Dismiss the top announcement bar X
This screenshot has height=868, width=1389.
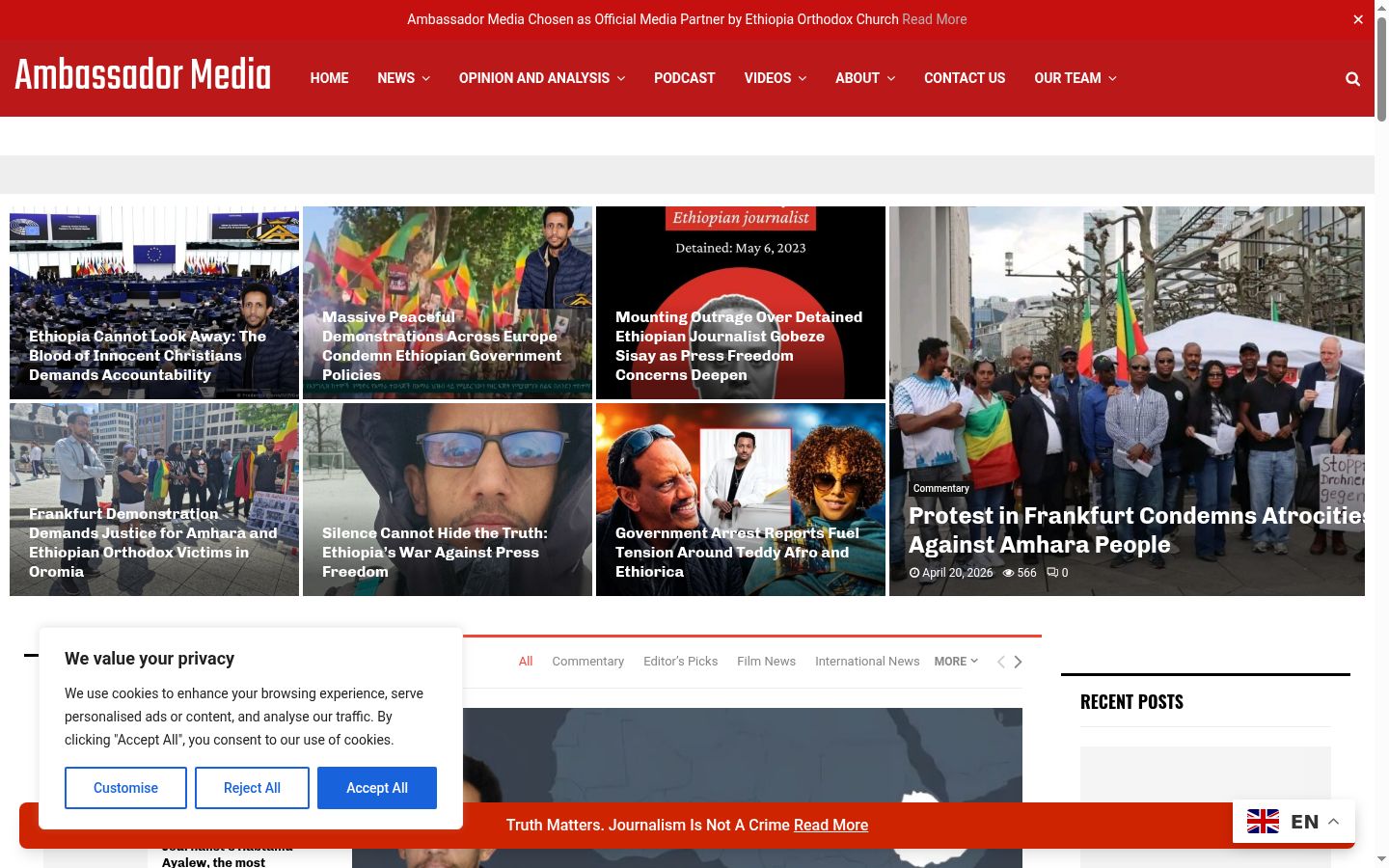point(1358,19)
